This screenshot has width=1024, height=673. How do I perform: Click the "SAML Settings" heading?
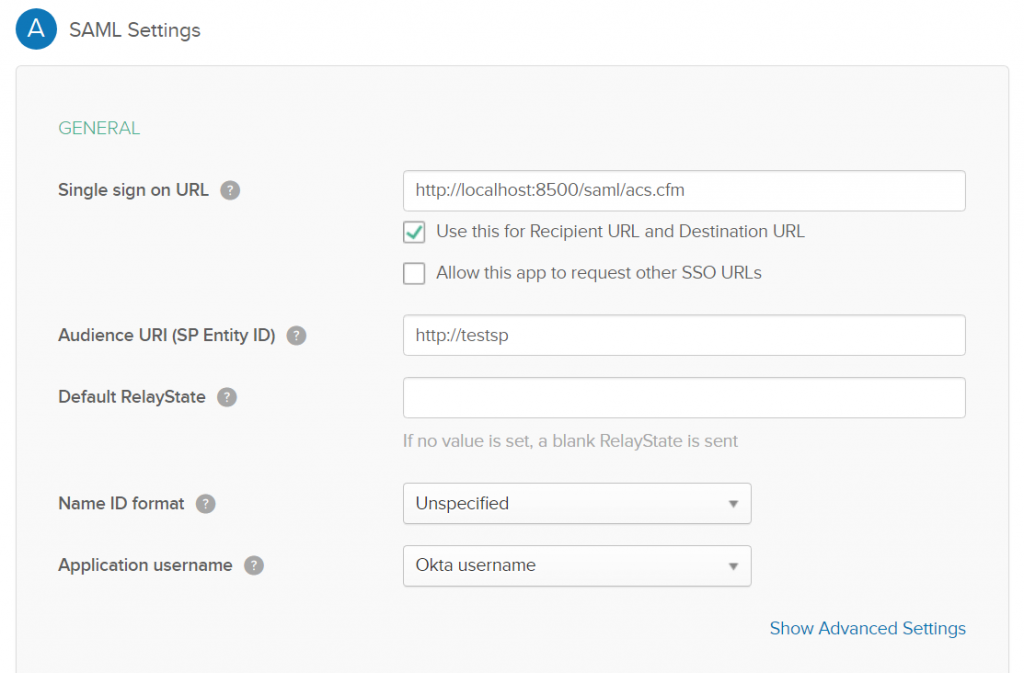pos(133,29)
